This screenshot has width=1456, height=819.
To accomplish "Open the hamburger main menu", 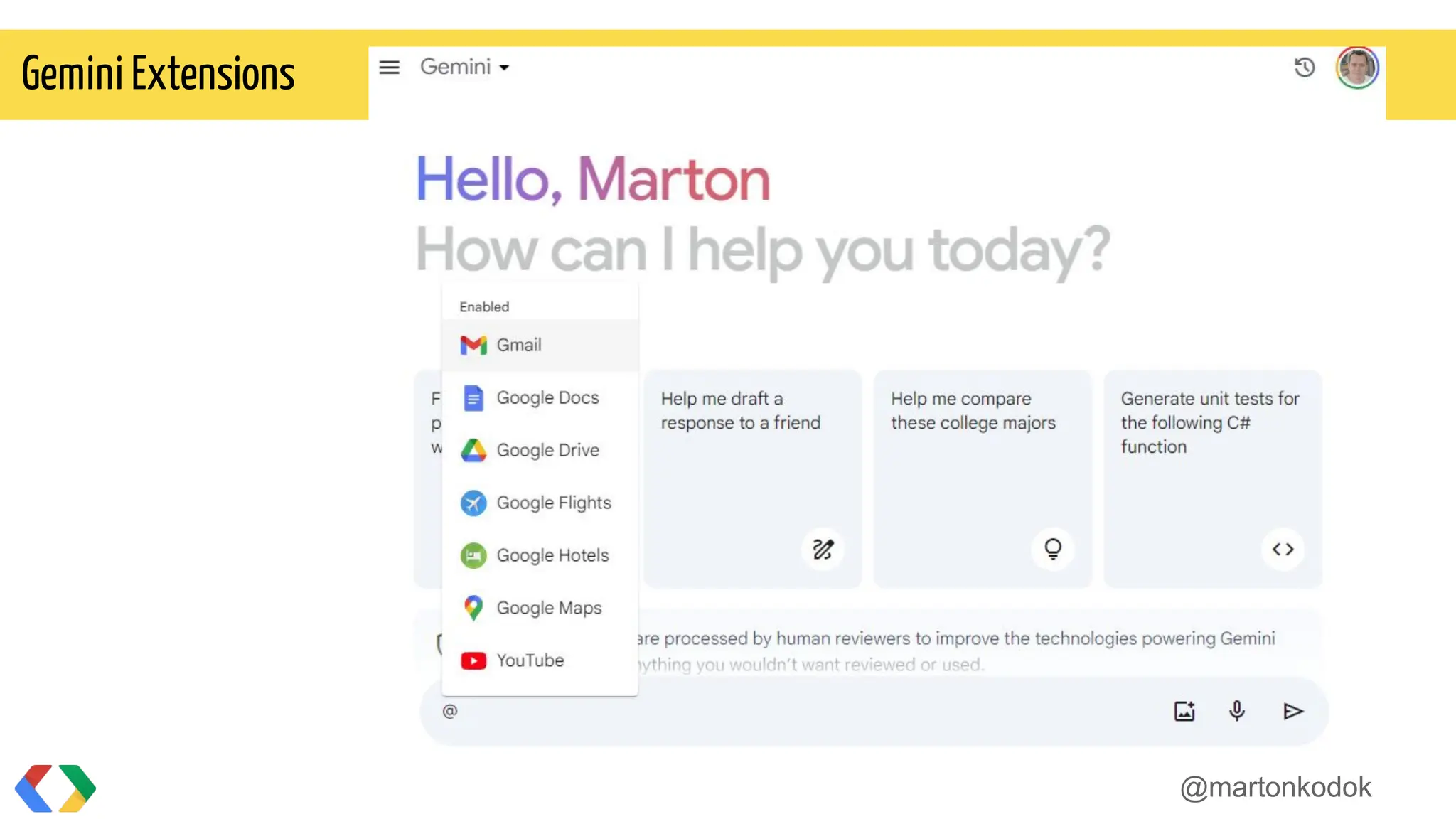I will [x=389, y=68].
